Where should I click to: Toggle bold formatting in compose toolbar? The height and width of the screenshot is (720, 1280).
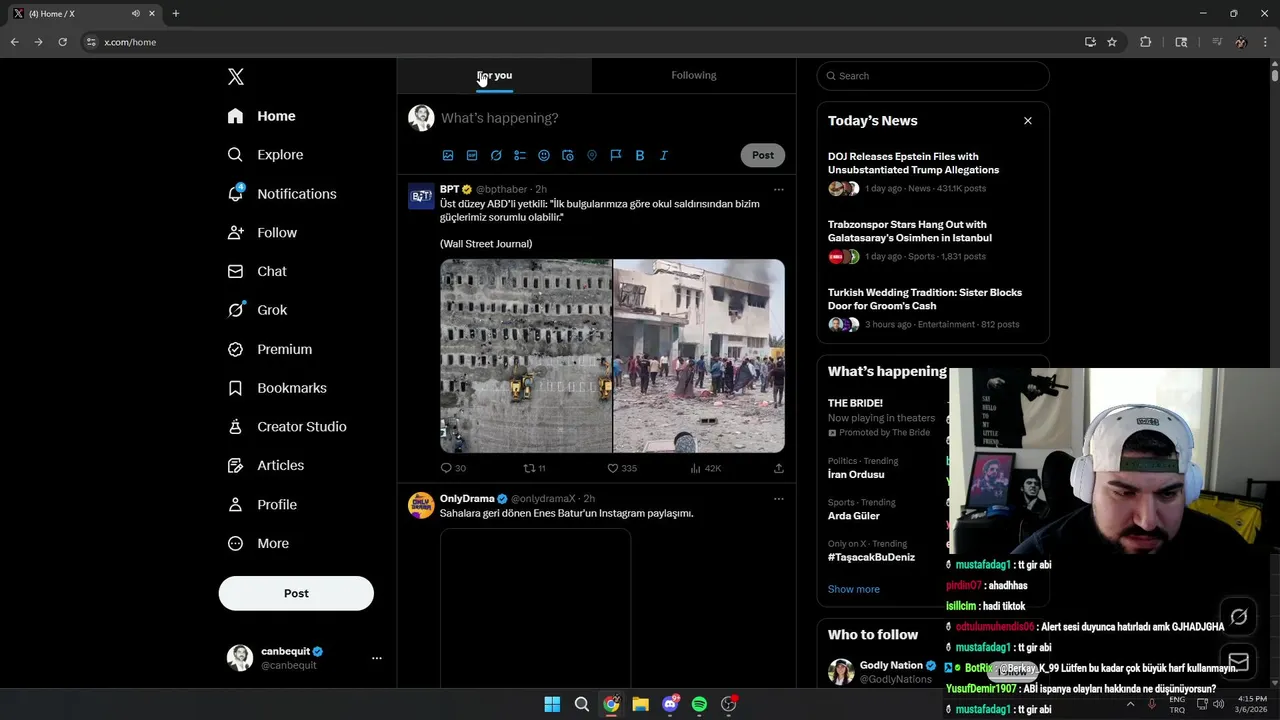tap(640, 155)
